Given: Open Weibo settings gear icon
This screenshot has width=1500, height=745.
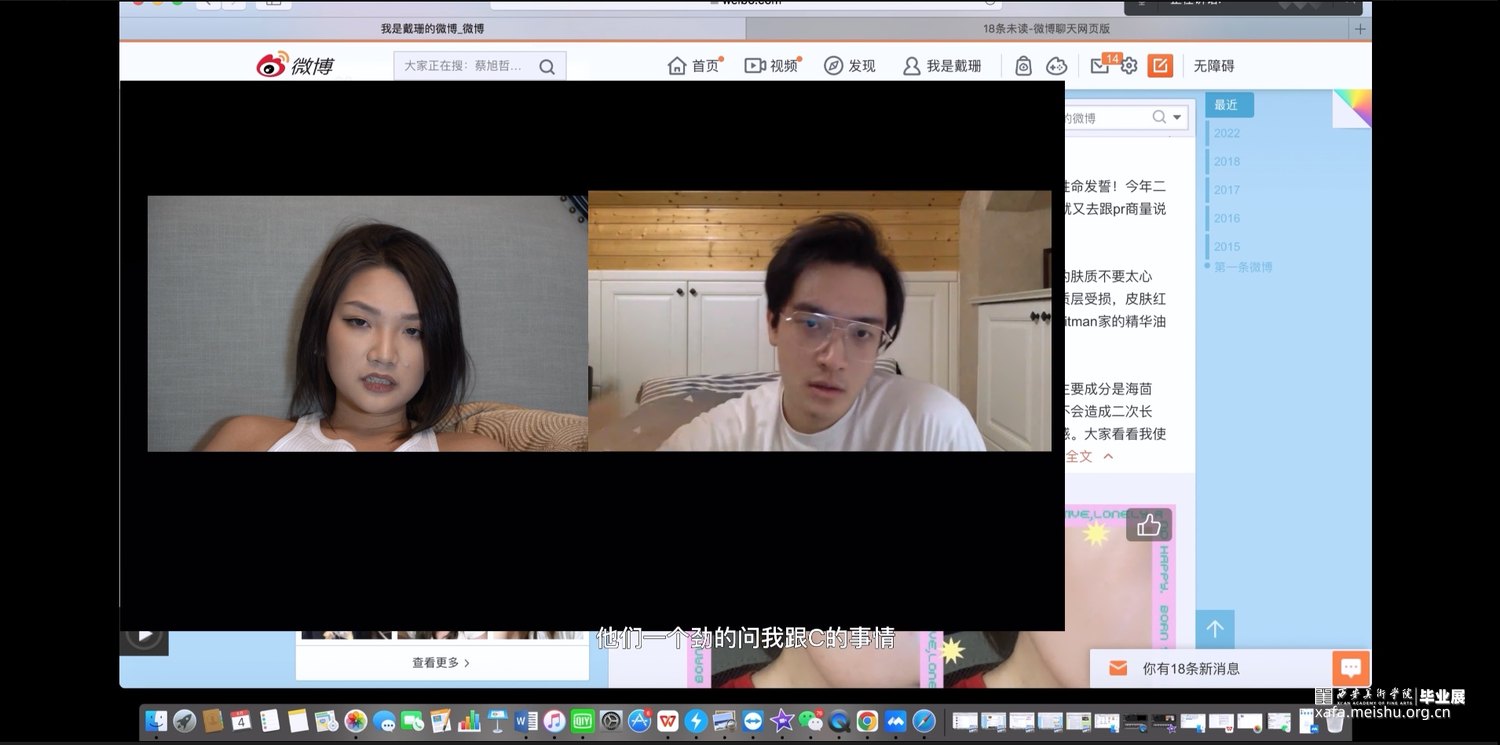Looking at the screenshot, I should tap(1129, 66).
